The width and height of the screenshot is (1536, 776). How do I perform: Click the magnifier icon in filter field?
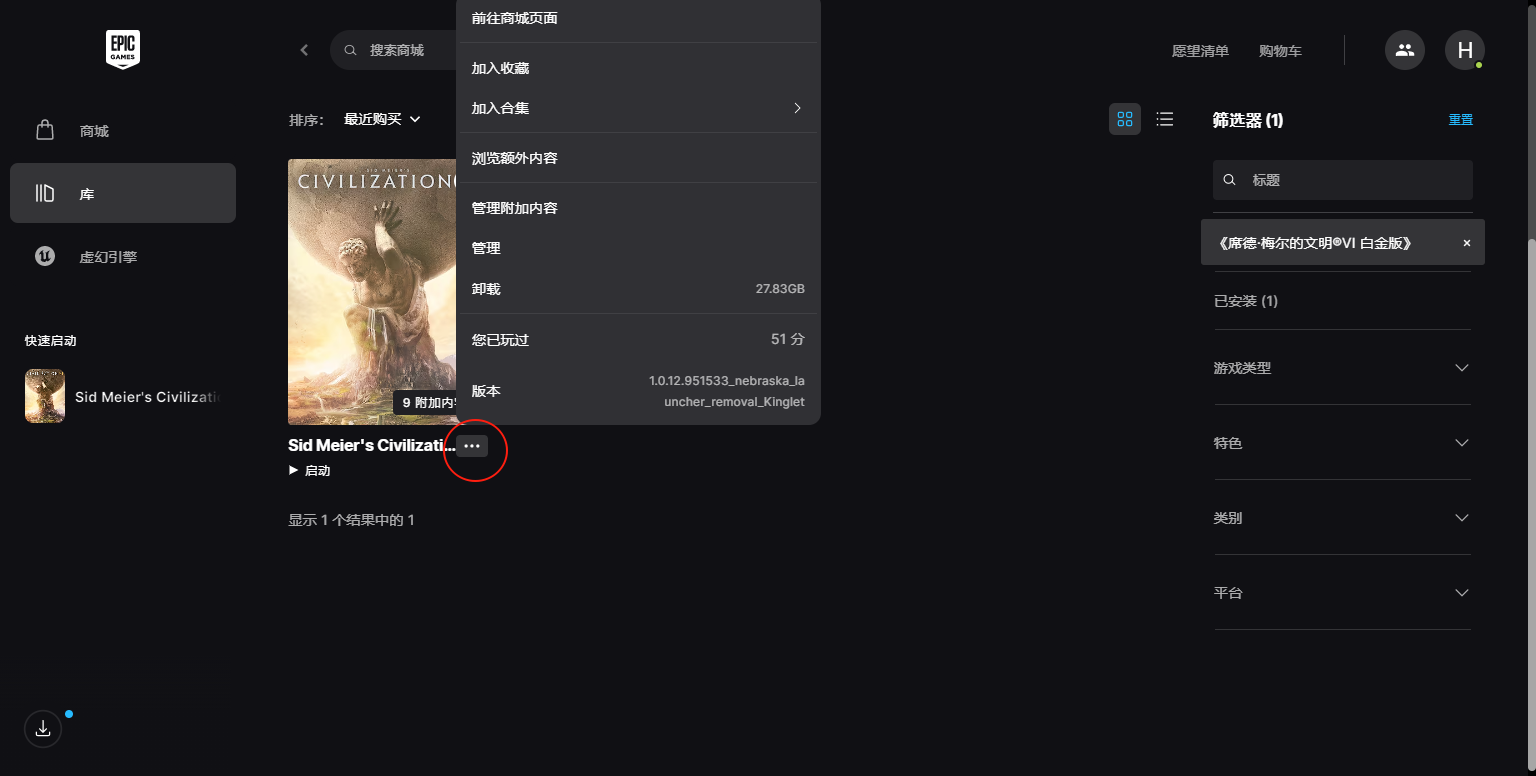point(1231,180)
